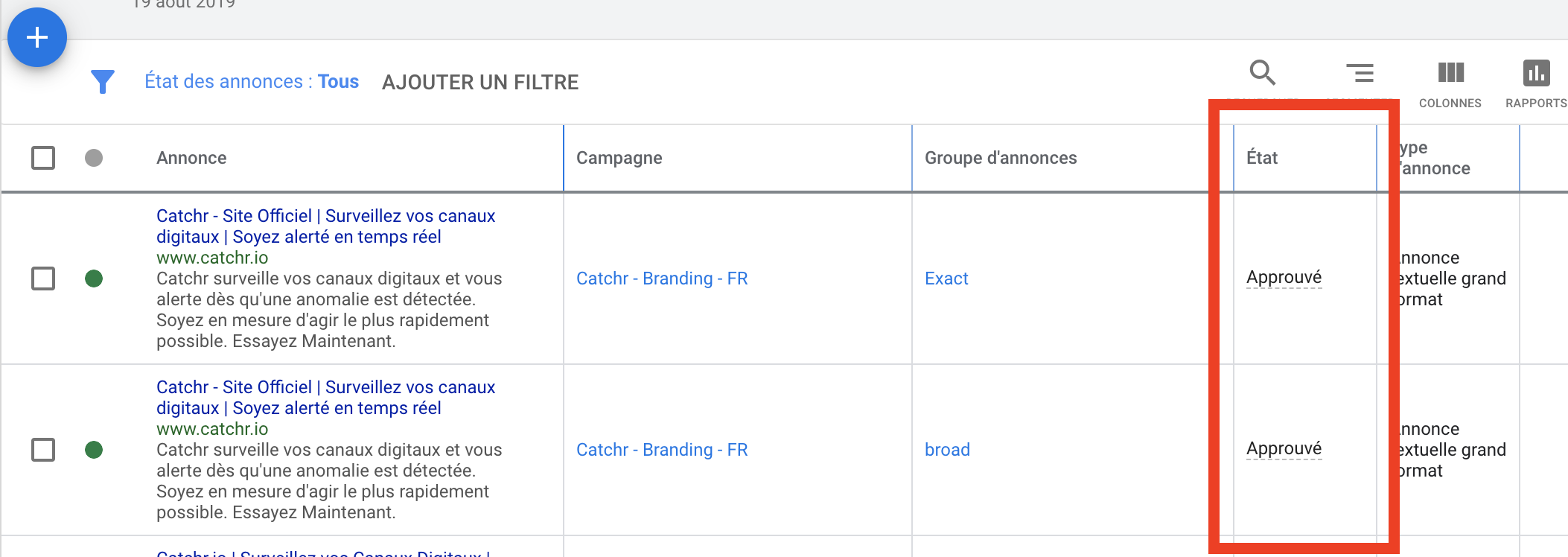Click www.catchr.io URL in Exact row
Image resolution: width=1568 pixels, height=557 pixels.
point(212,258)
